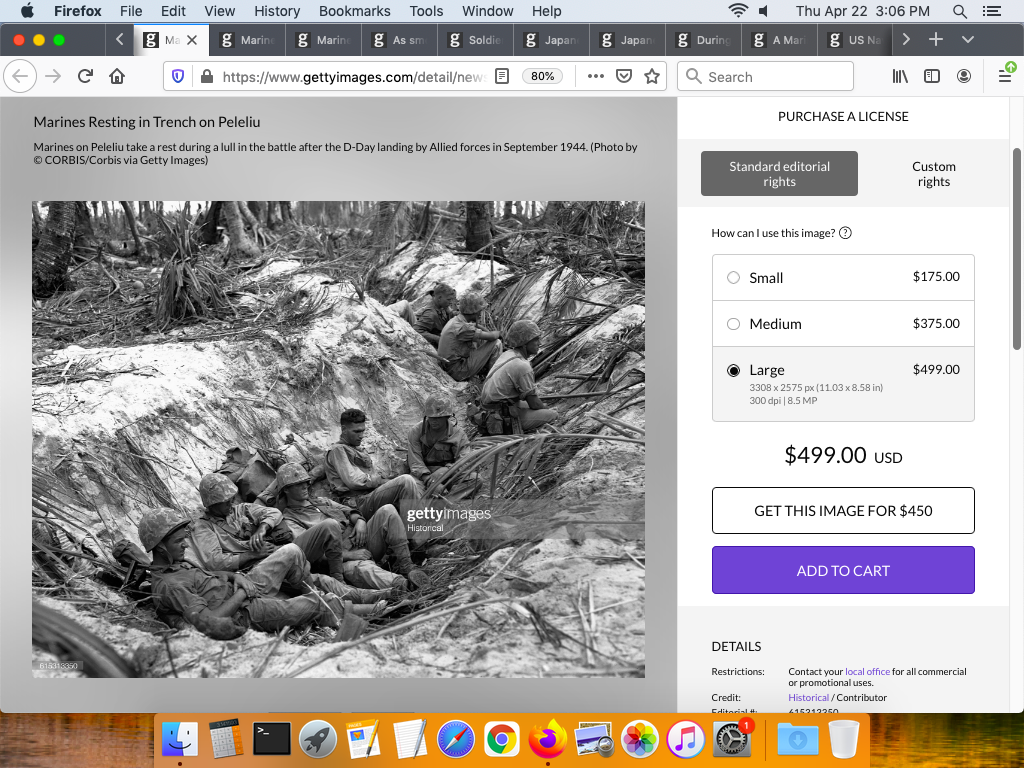Select the Small size option

click(734, 278)
